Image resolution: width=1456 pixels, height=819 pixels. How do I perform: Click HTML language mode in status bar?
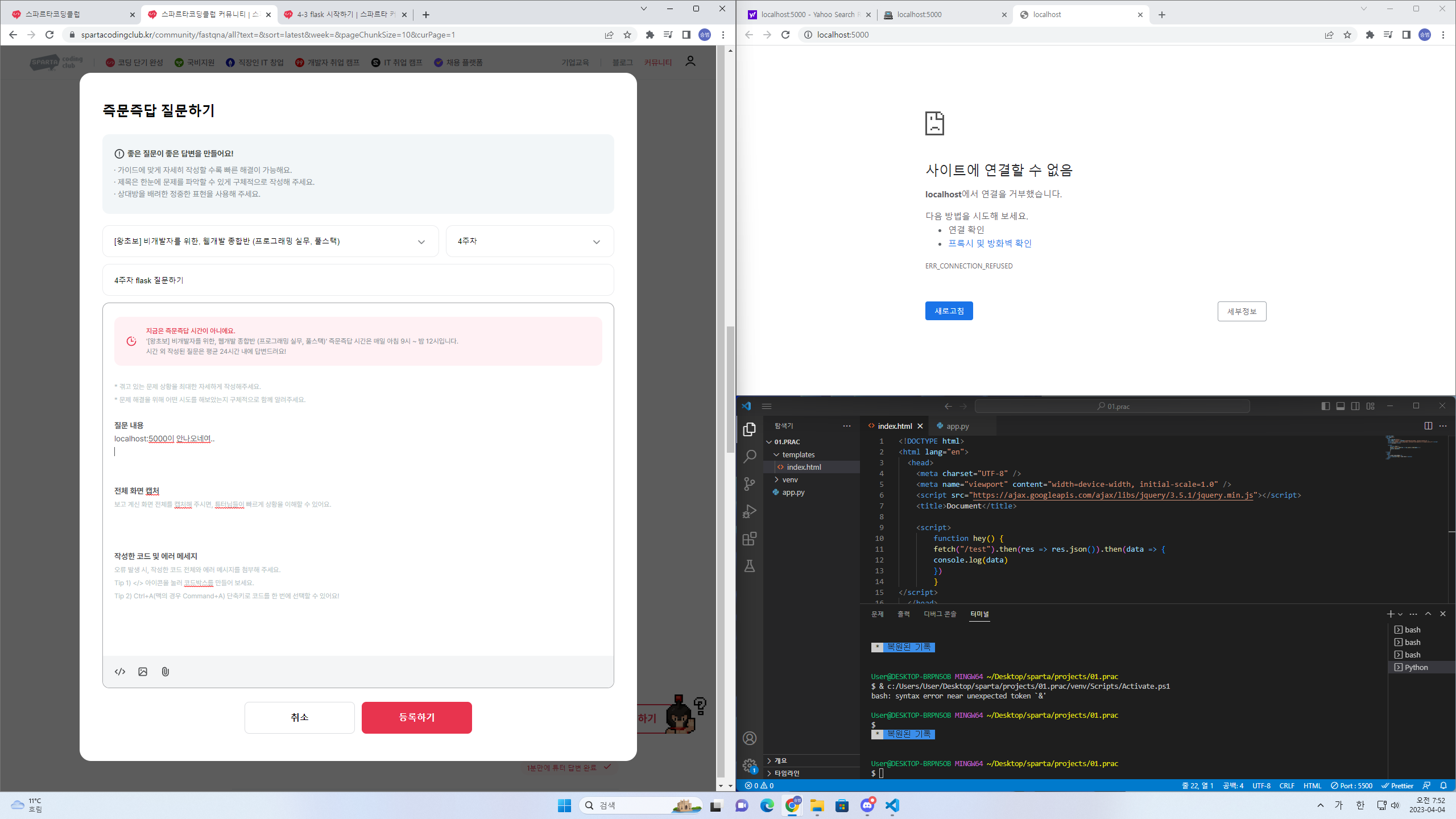click(x=1312, y=785)
